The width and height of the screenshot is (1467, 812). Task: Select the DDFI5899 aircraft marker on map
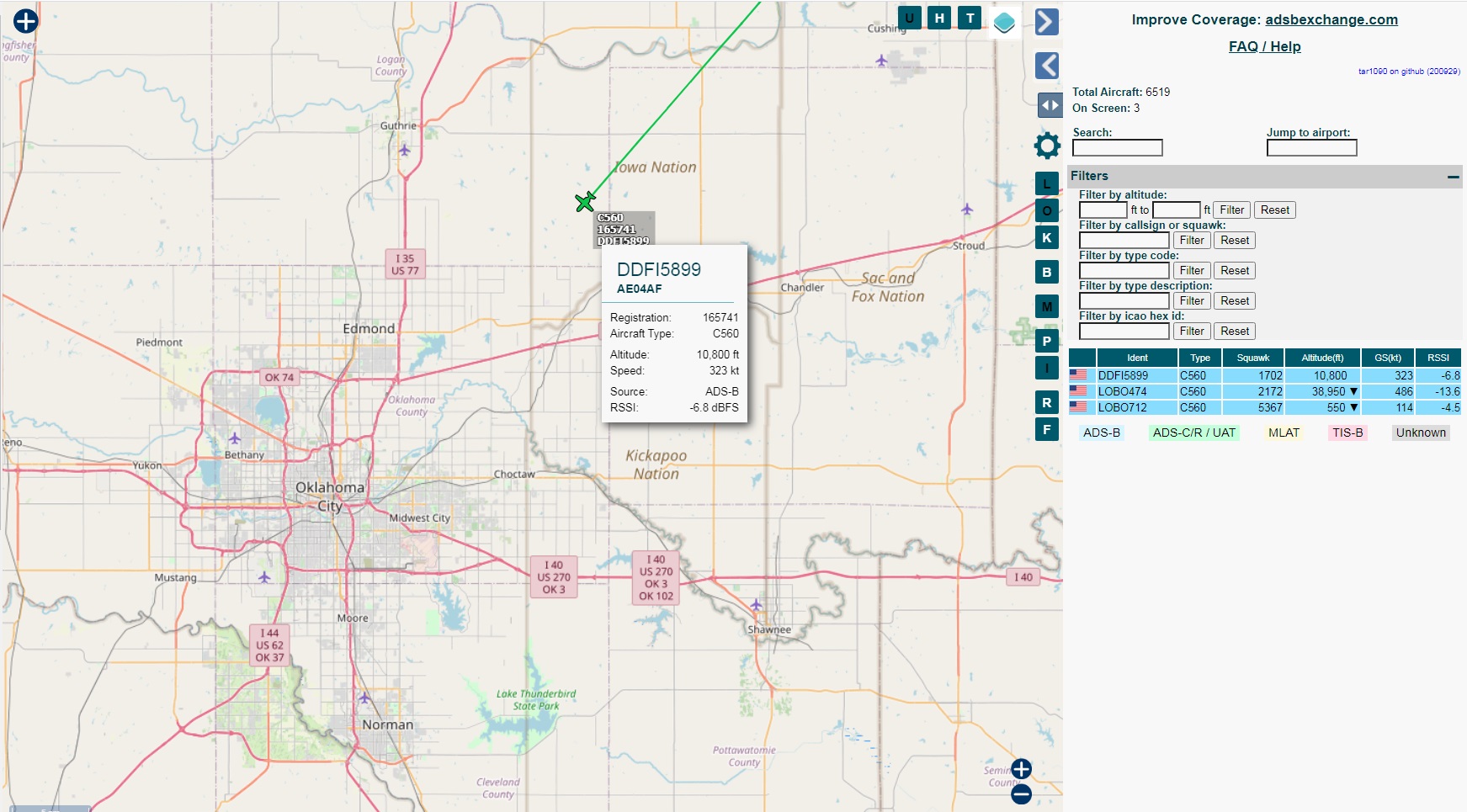click(585, 202)
